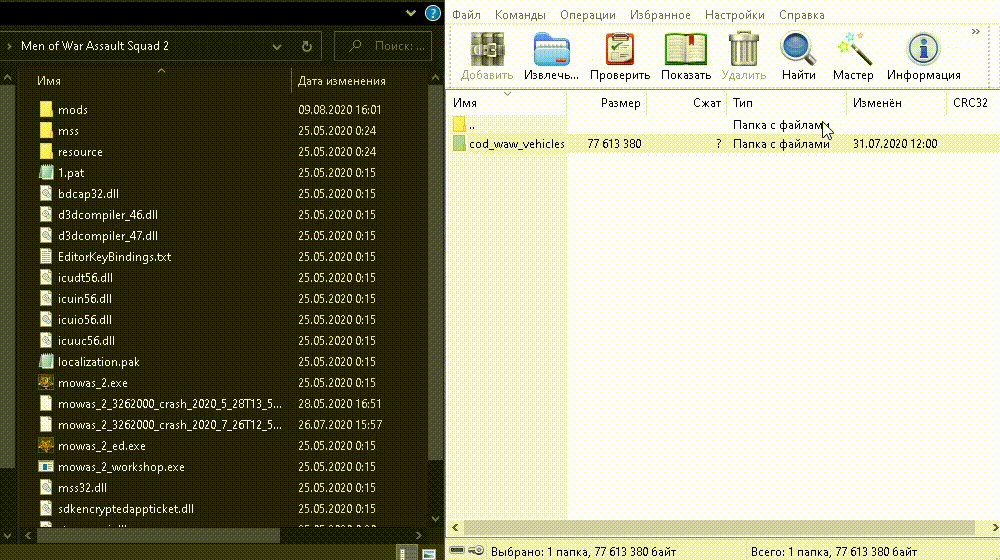Select the icudt56.dll file
Viewport: 1000px width, 560px height.
[85, 278]
